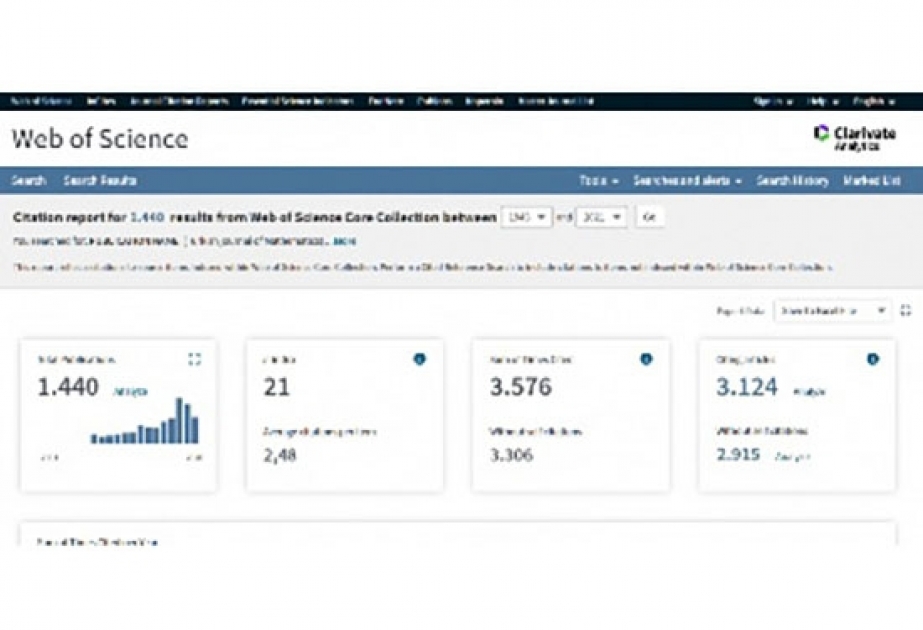Click Analyze link next to 2.915
This screenshot has width=923, height=630.
[792, 456]
